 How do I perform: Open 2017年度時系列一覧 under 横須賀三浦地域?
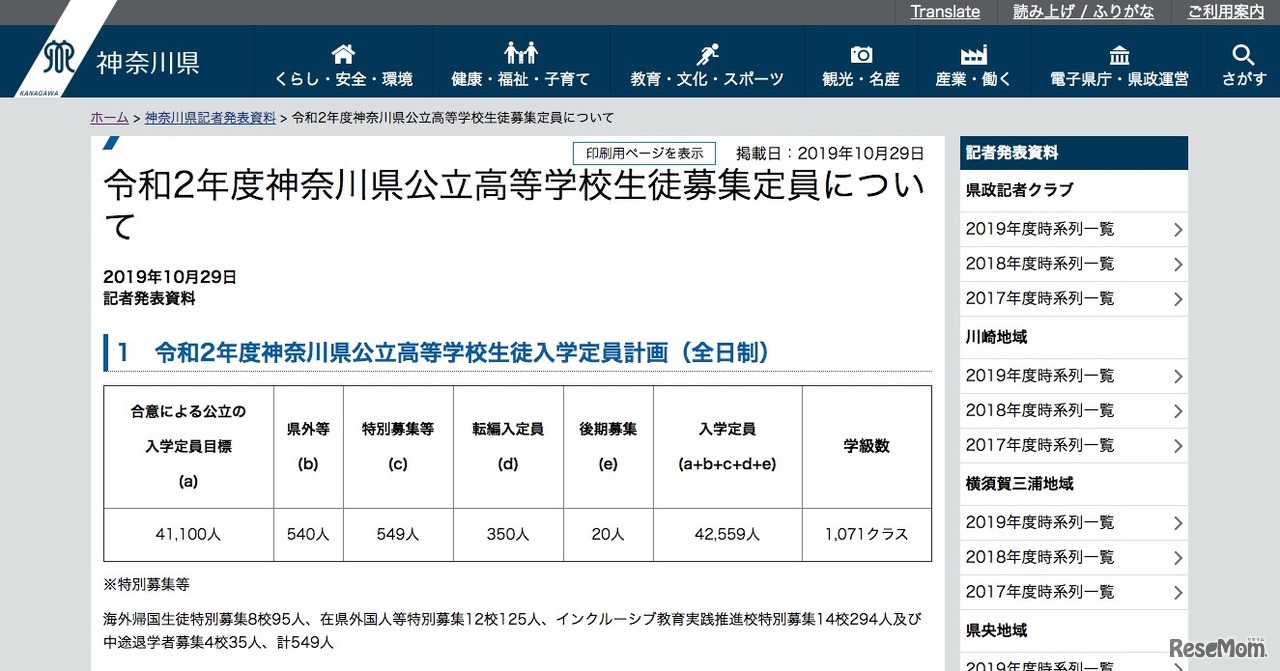coord(1073,592)
